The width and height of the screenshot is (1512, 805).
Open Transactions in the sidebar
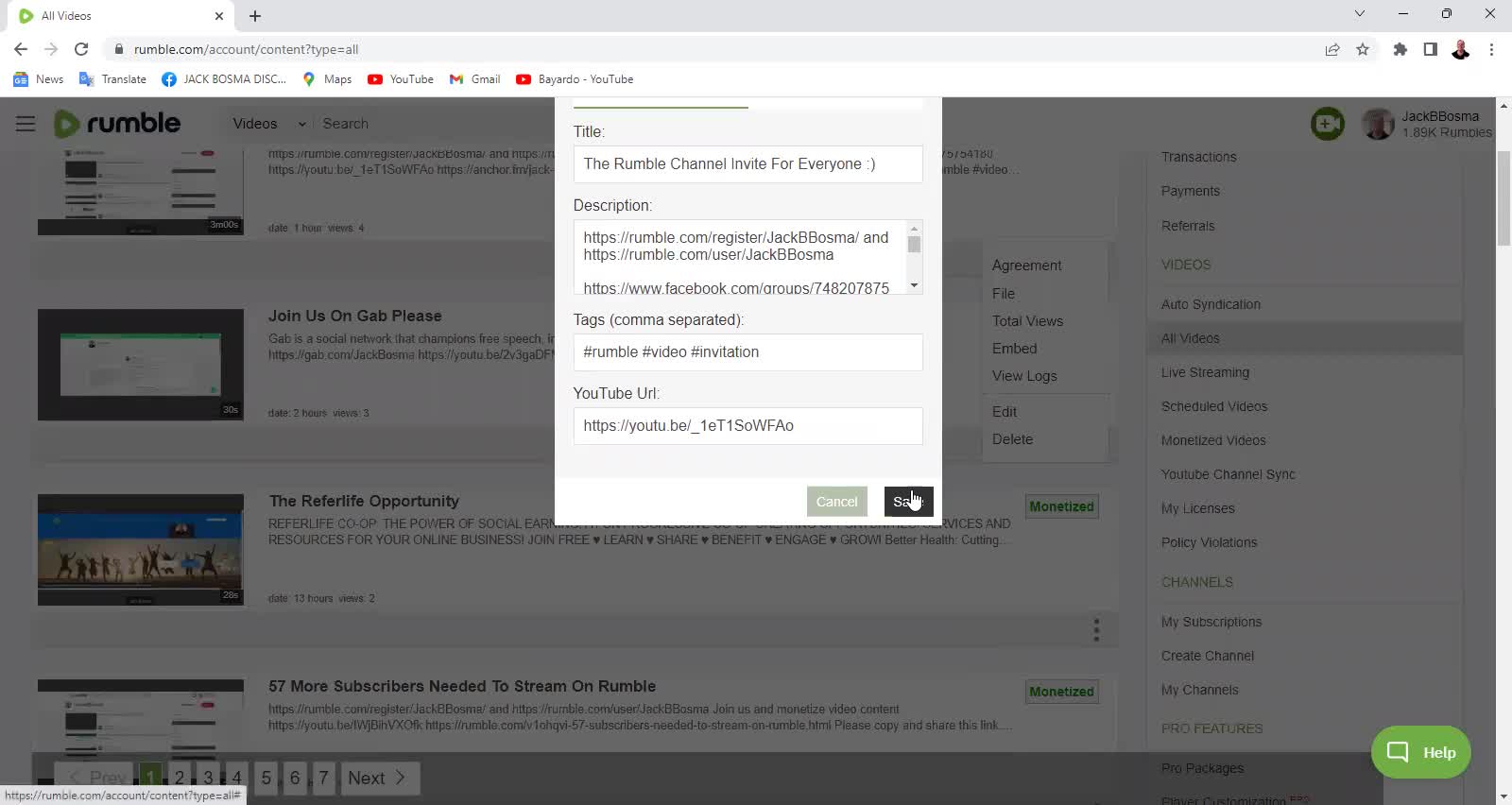point(1198,157)
